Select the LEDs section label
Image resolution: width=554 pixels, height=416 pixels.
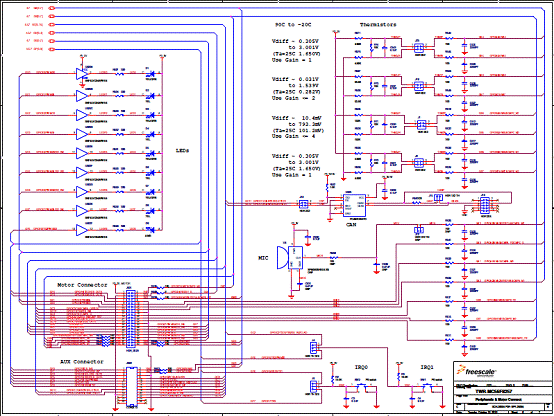coord(182,151)
